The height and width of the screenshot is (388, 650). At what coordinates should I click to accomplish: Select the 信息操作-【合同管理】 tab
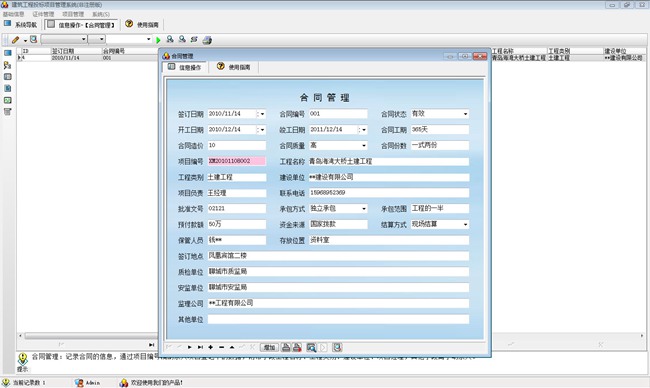(x=81, y=25)
